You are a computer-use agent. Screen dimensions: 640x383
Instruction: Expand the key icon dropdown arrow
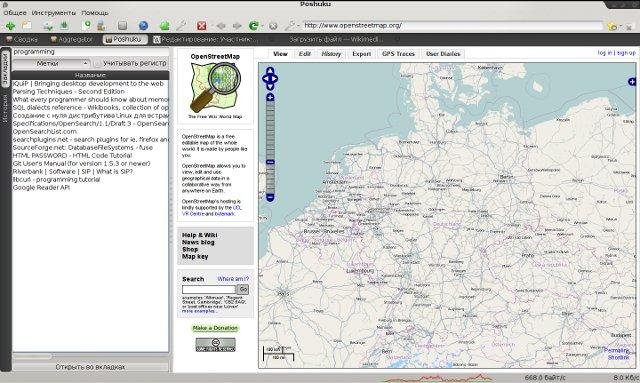299,26
